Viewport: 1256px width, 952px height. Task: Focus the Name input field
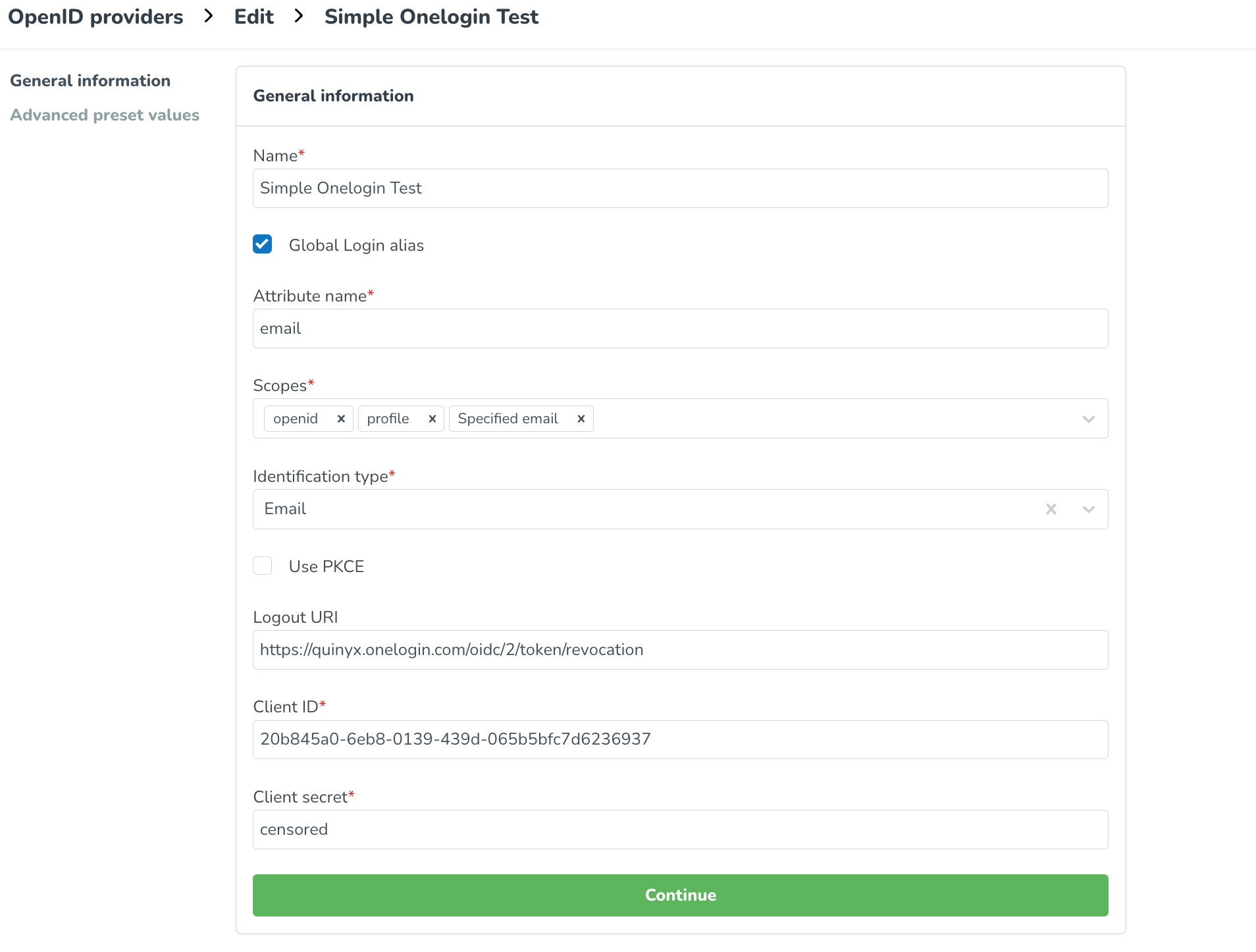point(680,188)
